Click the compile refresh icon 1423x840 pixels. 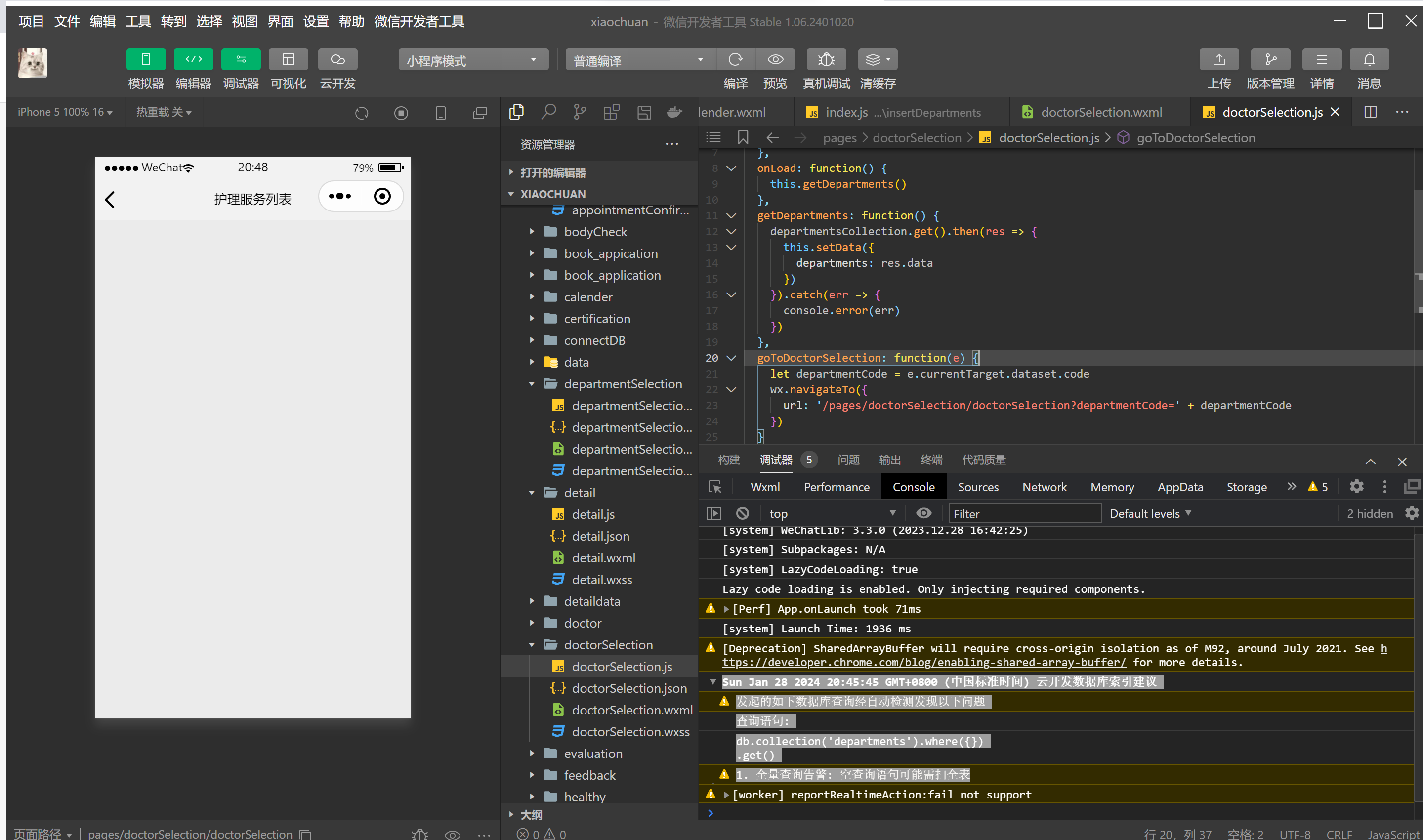[735, 59]
